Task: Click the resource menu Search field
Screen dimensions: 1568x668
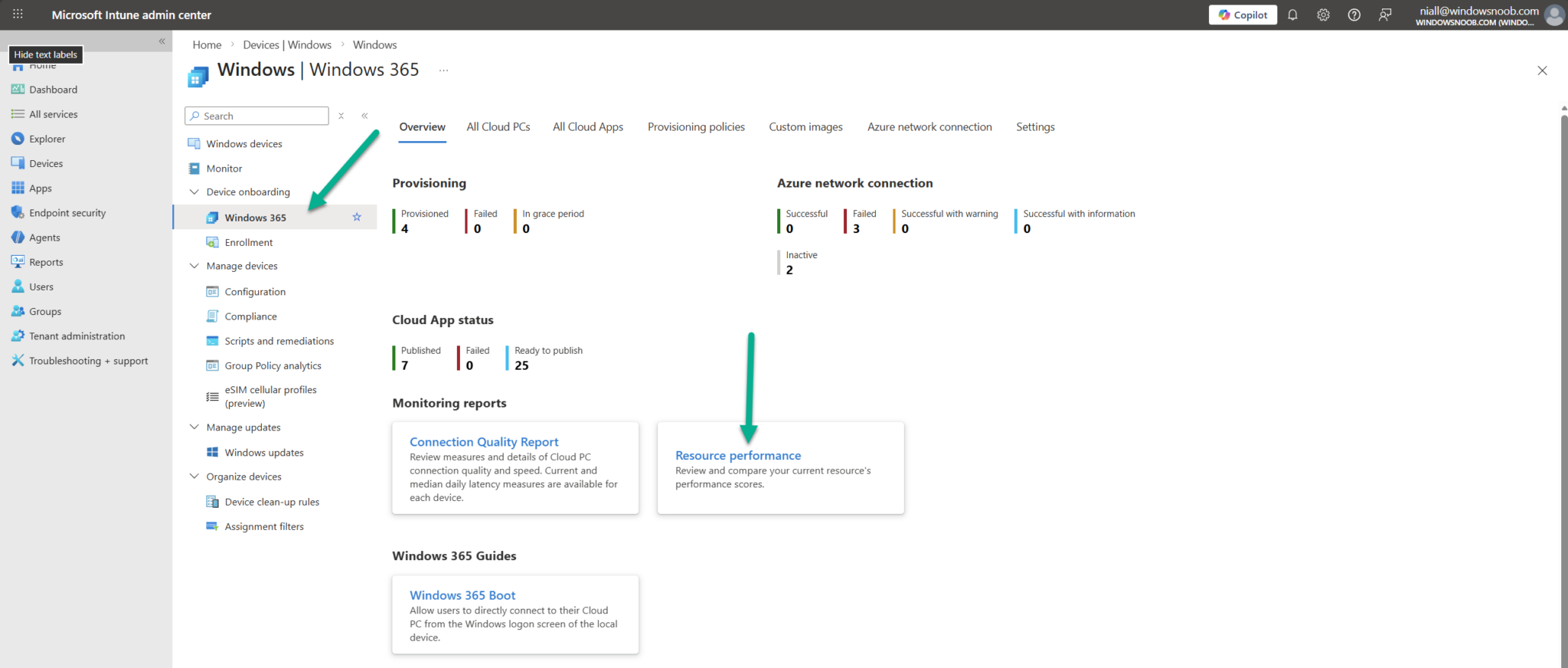Action: (257, 116)
